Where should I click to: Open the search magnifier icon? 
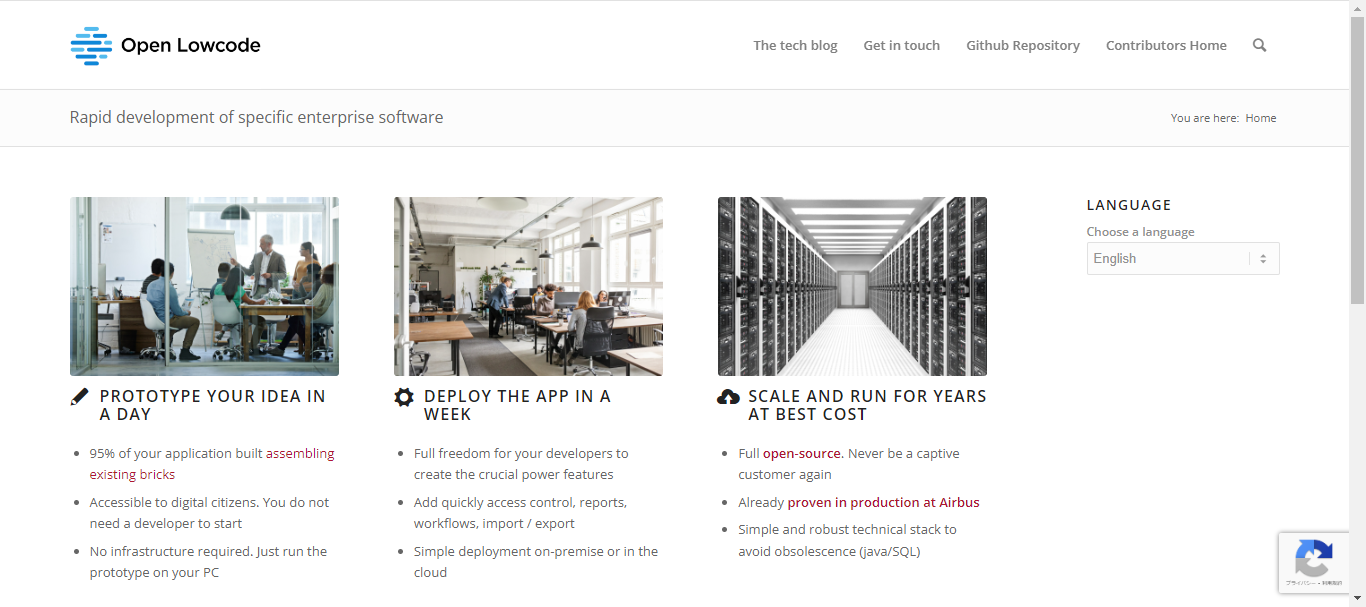click(x=1259, y=45)
